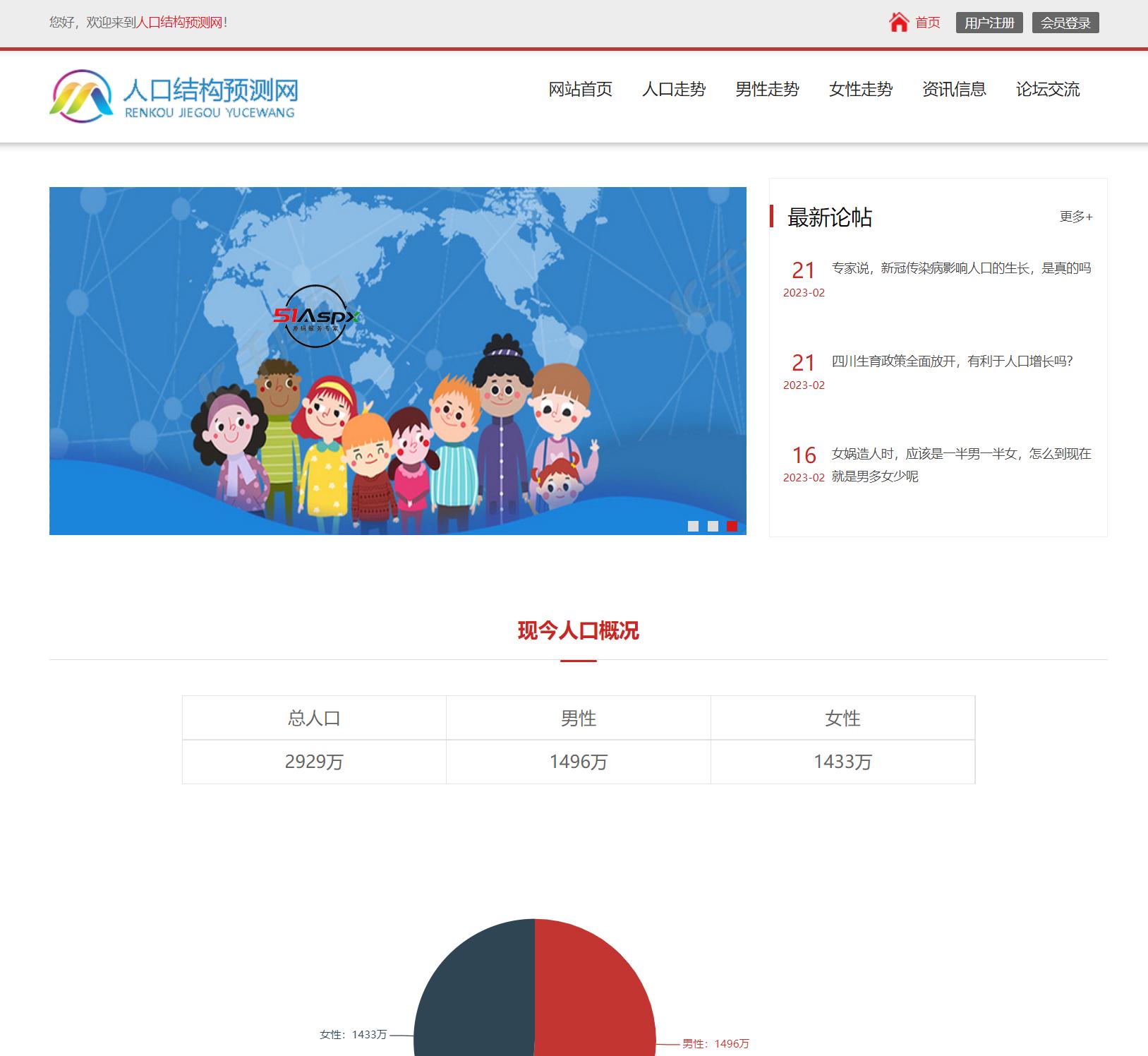Click the 2929万 table cell

[314, 762]
